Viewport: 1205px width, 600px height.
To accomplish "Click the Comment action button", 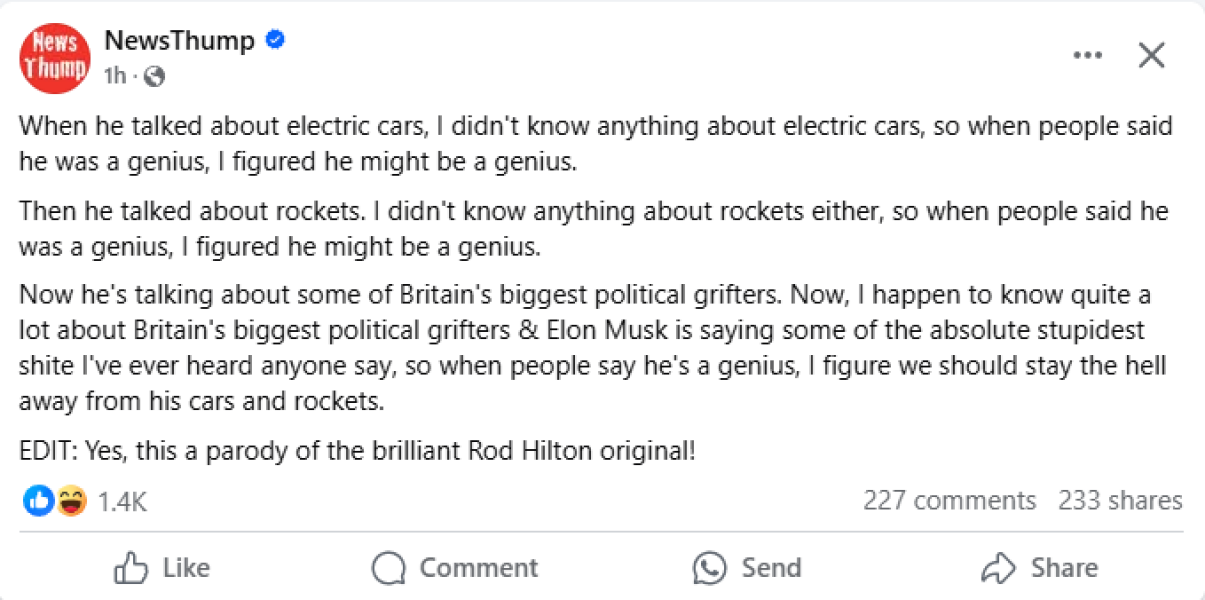I will [455, 567].
